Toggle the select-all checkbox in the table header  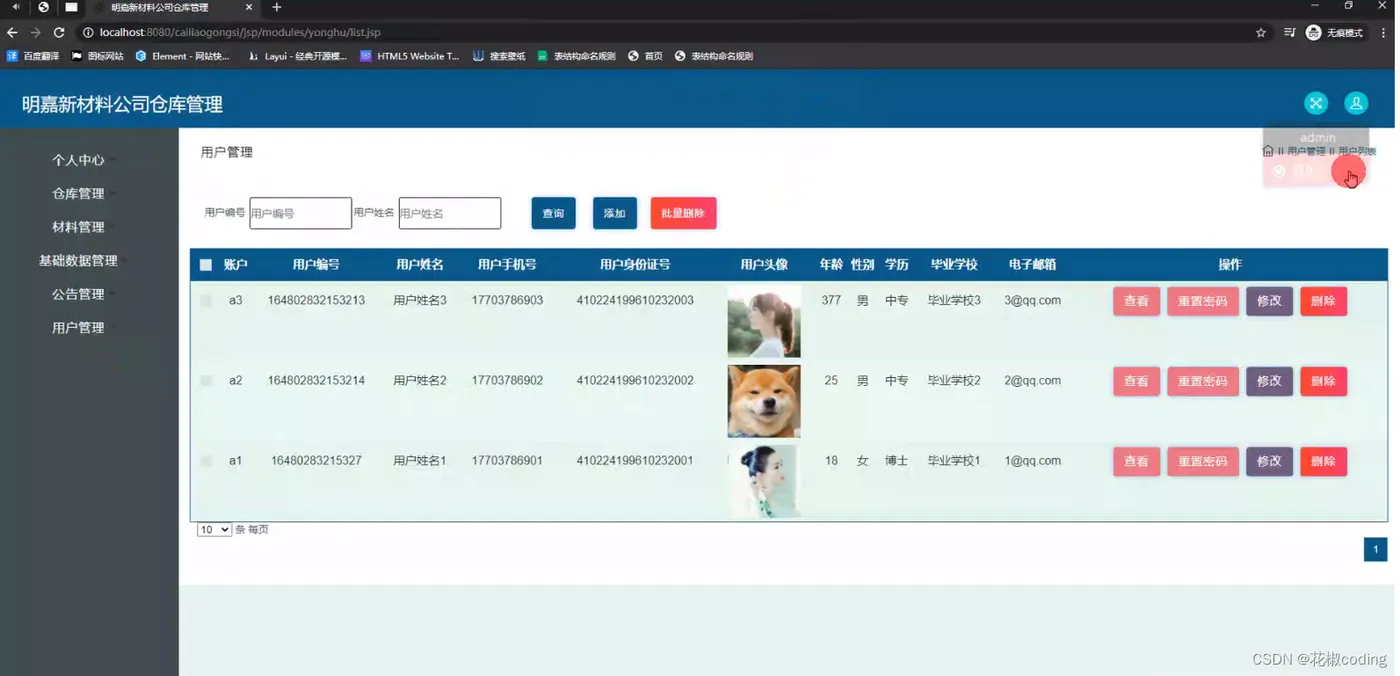(x=206, y=265)
